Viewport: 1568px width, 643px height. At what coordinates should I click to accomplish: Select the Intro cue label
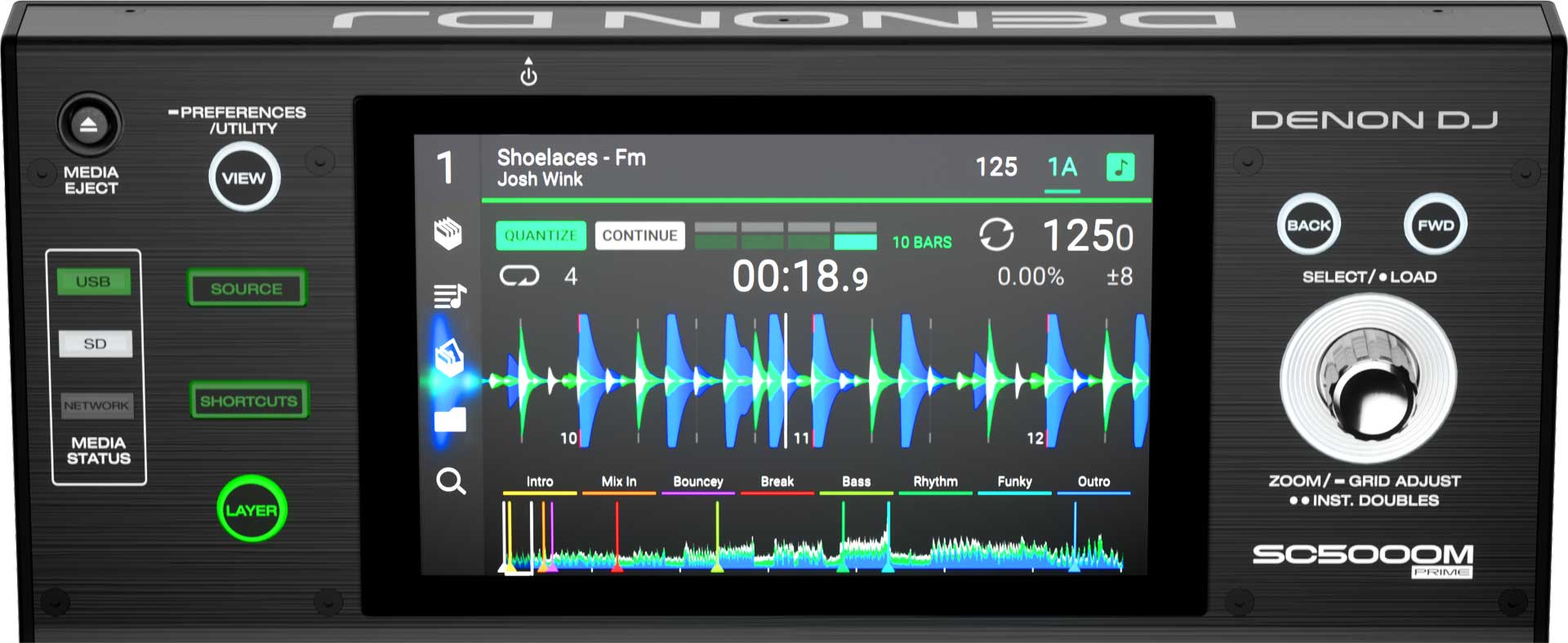coord(539,482)
